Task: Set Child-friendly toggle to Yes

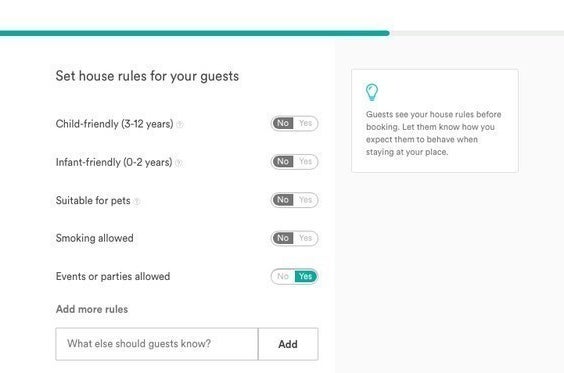Action: (305, 123)
